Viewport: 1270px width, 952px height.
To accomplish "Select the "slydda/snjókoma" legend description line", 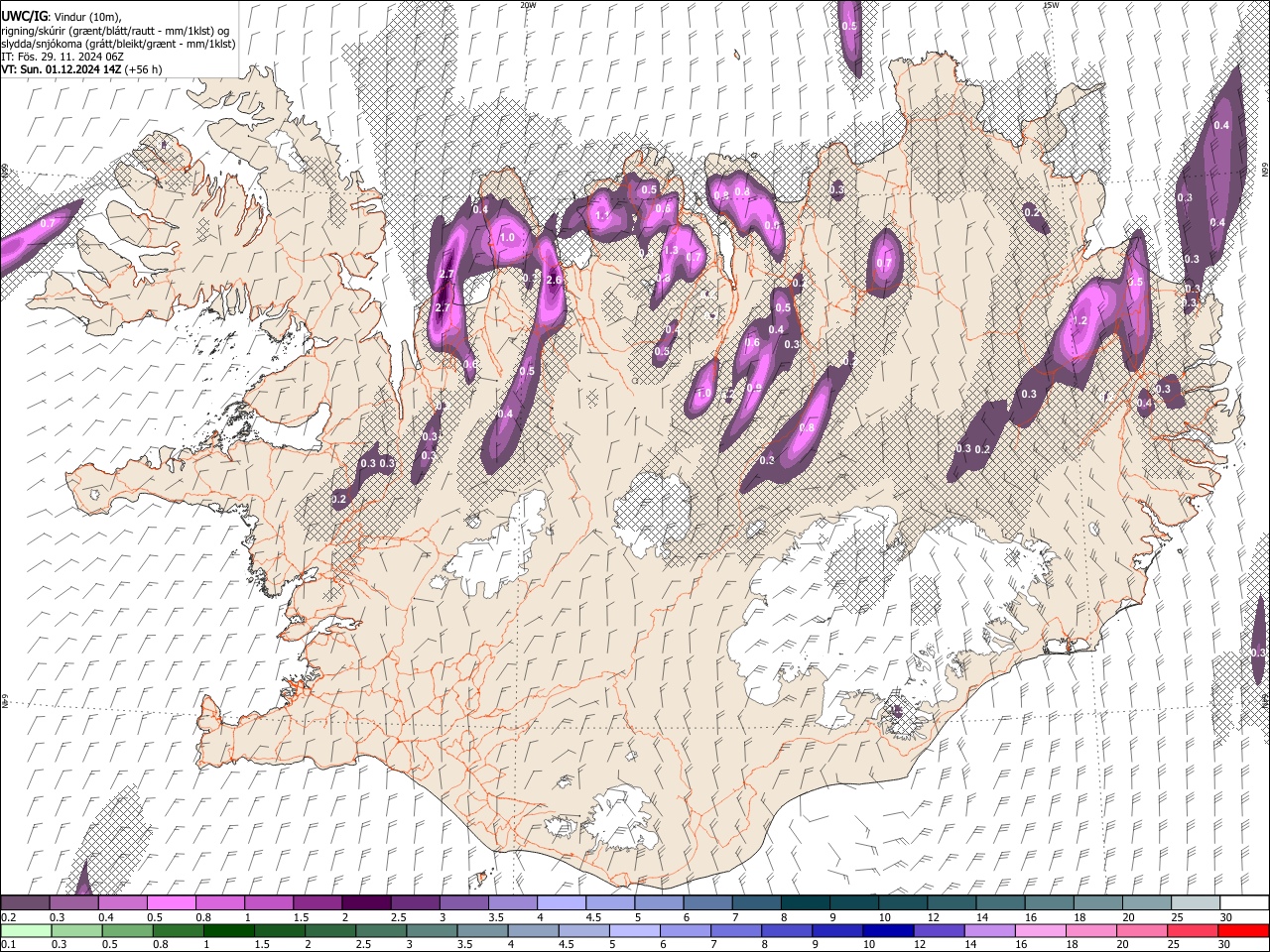I will [x=119, y=44].
